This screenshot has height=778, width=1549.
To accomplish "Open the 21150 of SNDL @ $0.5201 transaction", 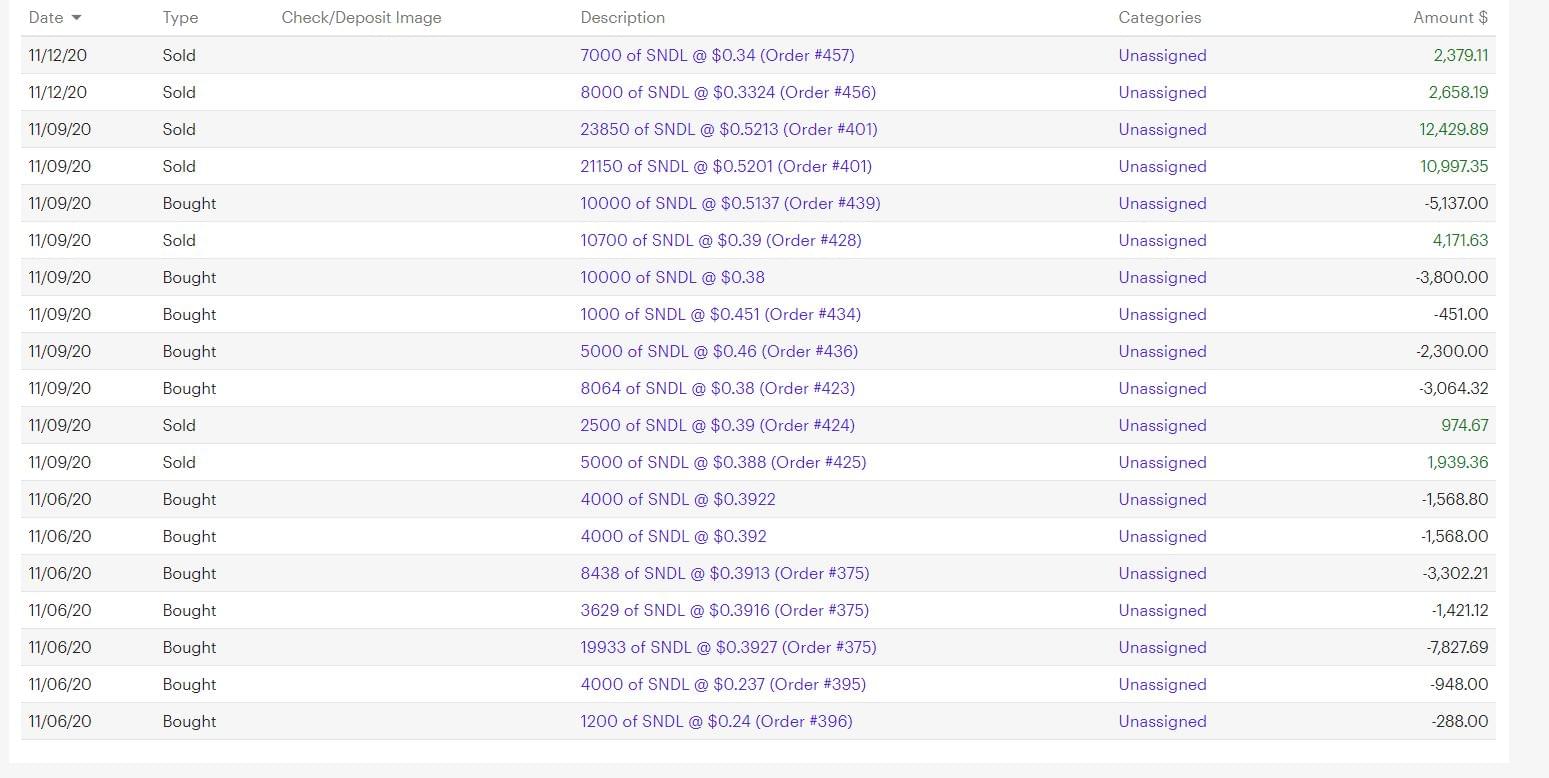I will pos(725,167).
